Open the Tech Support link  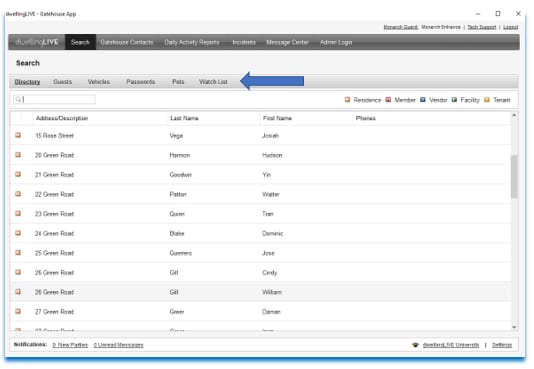coord(482,27)
